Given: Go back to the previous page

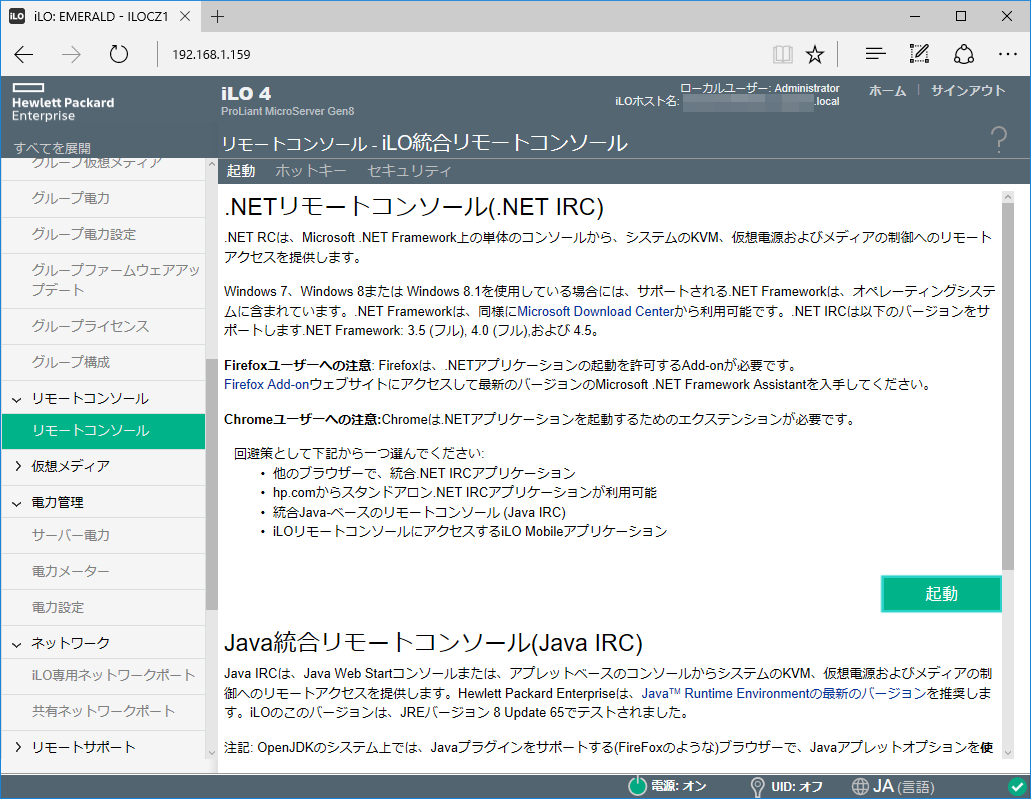Looking at the screenshot, I should 24,55.
